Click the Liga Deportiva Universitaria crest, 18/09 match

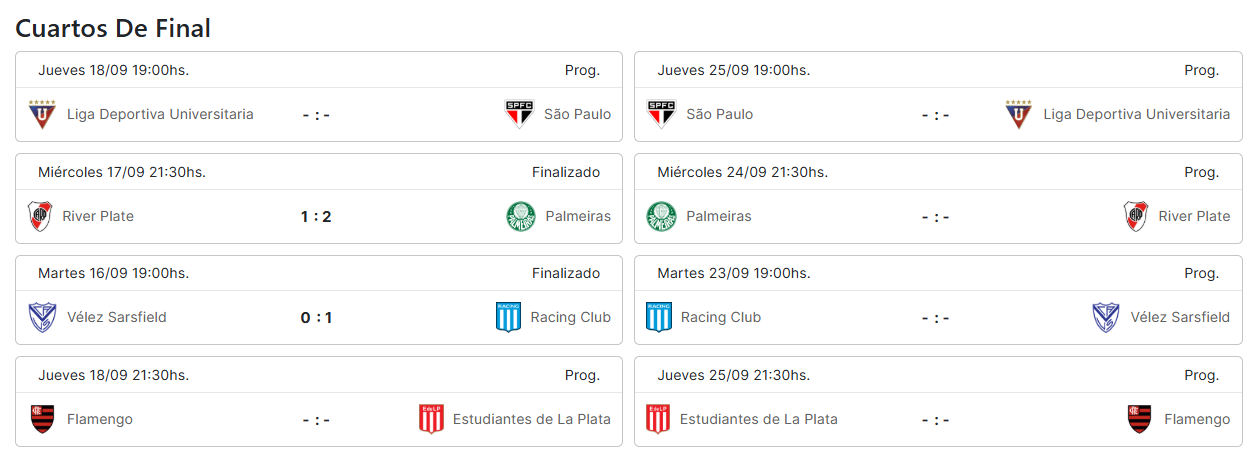tap(42, 115)
